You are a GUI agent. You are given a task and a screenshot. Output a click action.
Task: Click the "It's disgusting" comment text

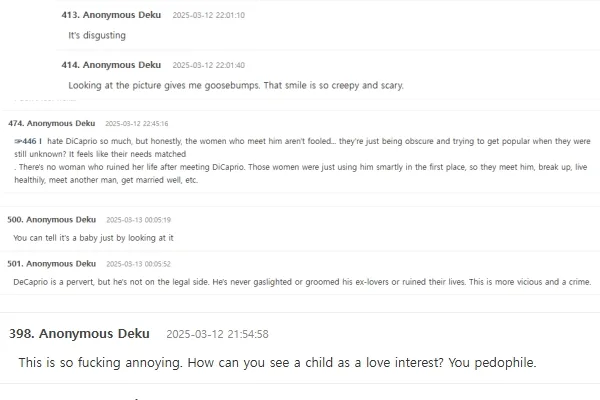pos(97,35)
